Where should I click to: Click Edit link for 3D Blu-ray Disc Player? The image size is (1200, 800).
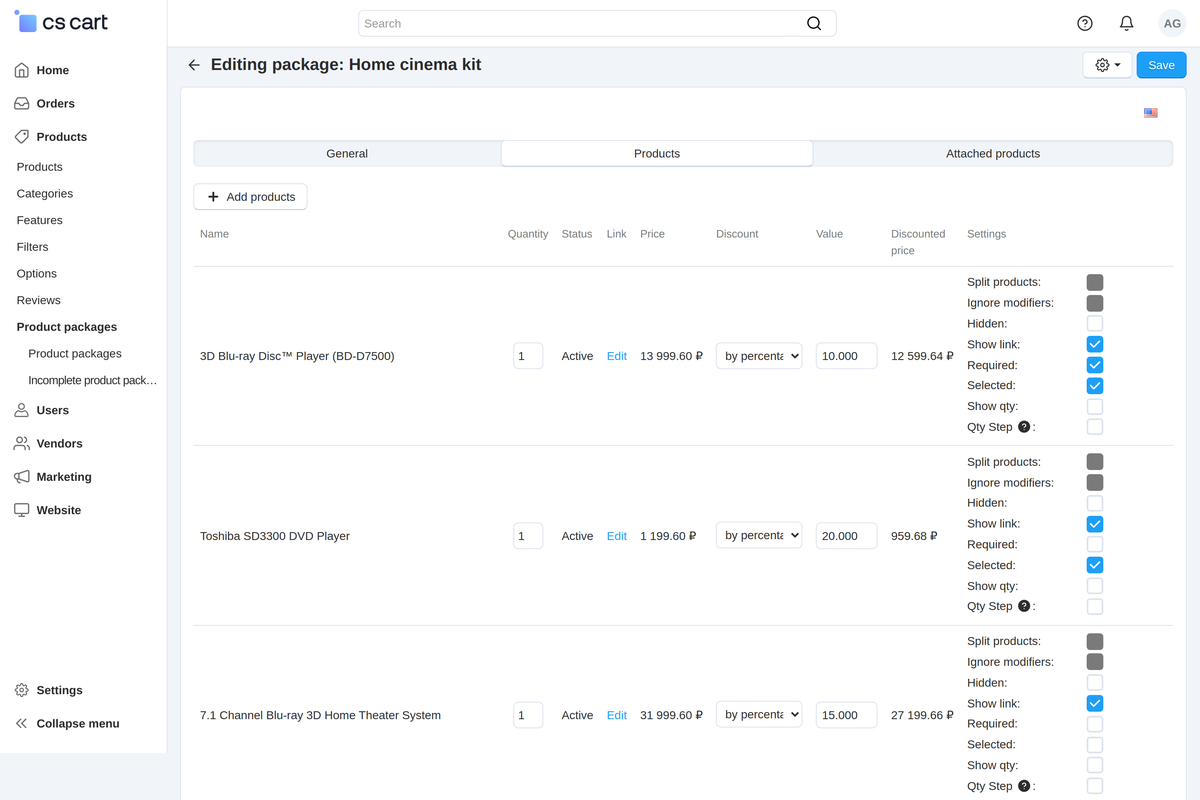click(x=617, y=356)
